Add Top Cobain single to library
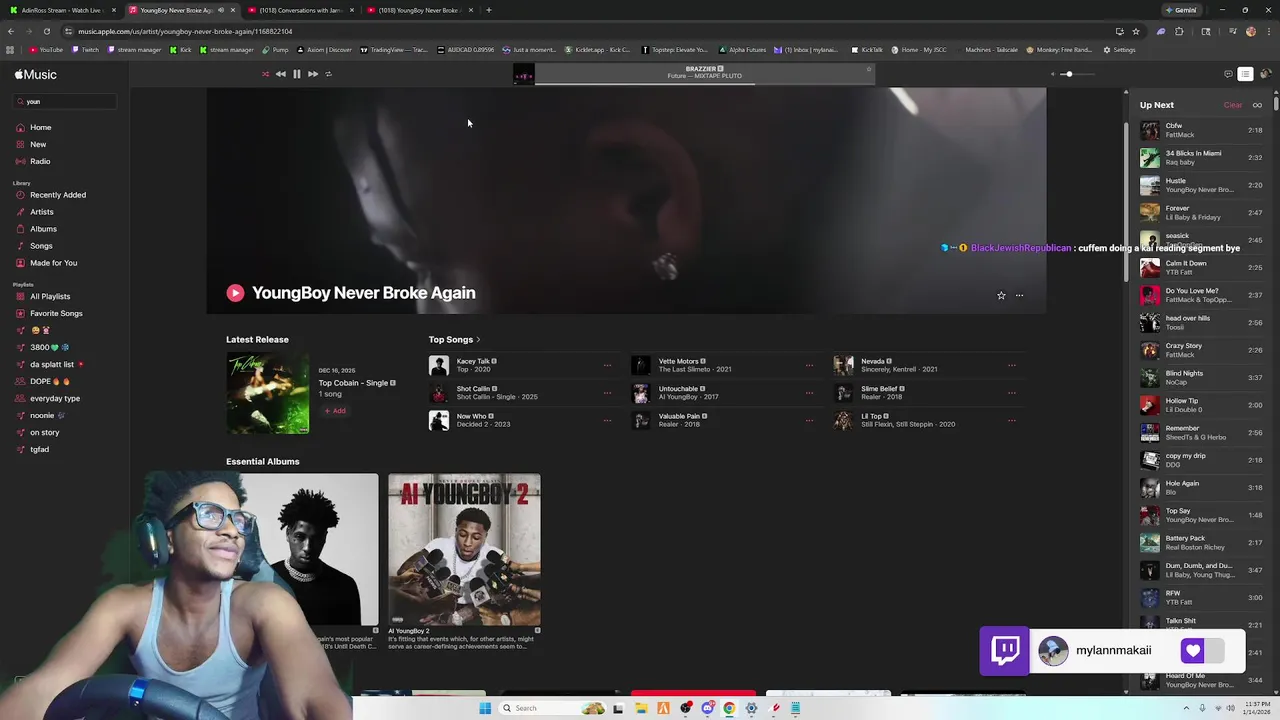1280x720 pixels. click(x=335, y=411)
